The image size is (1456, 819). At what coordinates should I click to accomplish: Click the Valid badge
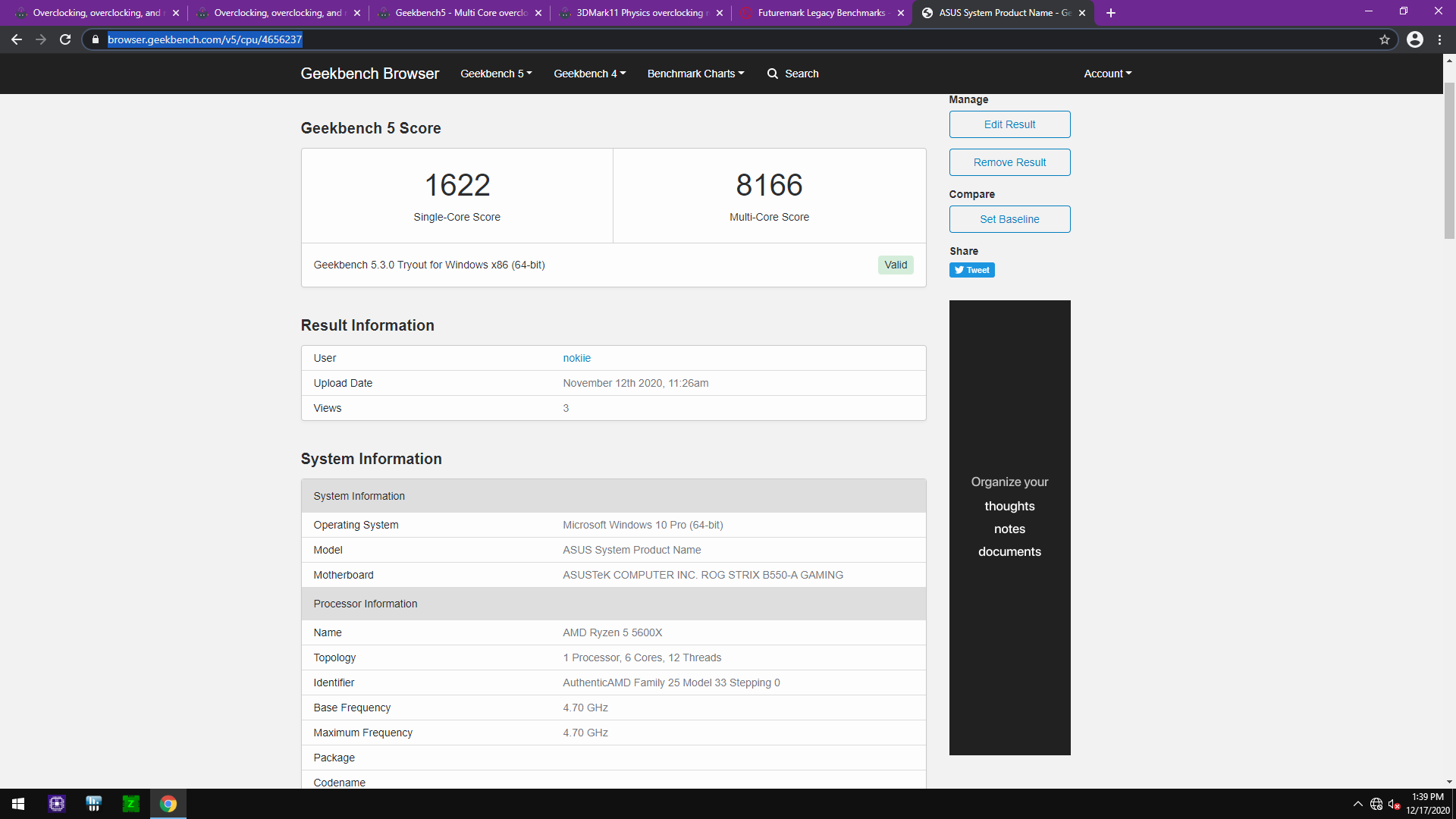click(x=896, y=265)
